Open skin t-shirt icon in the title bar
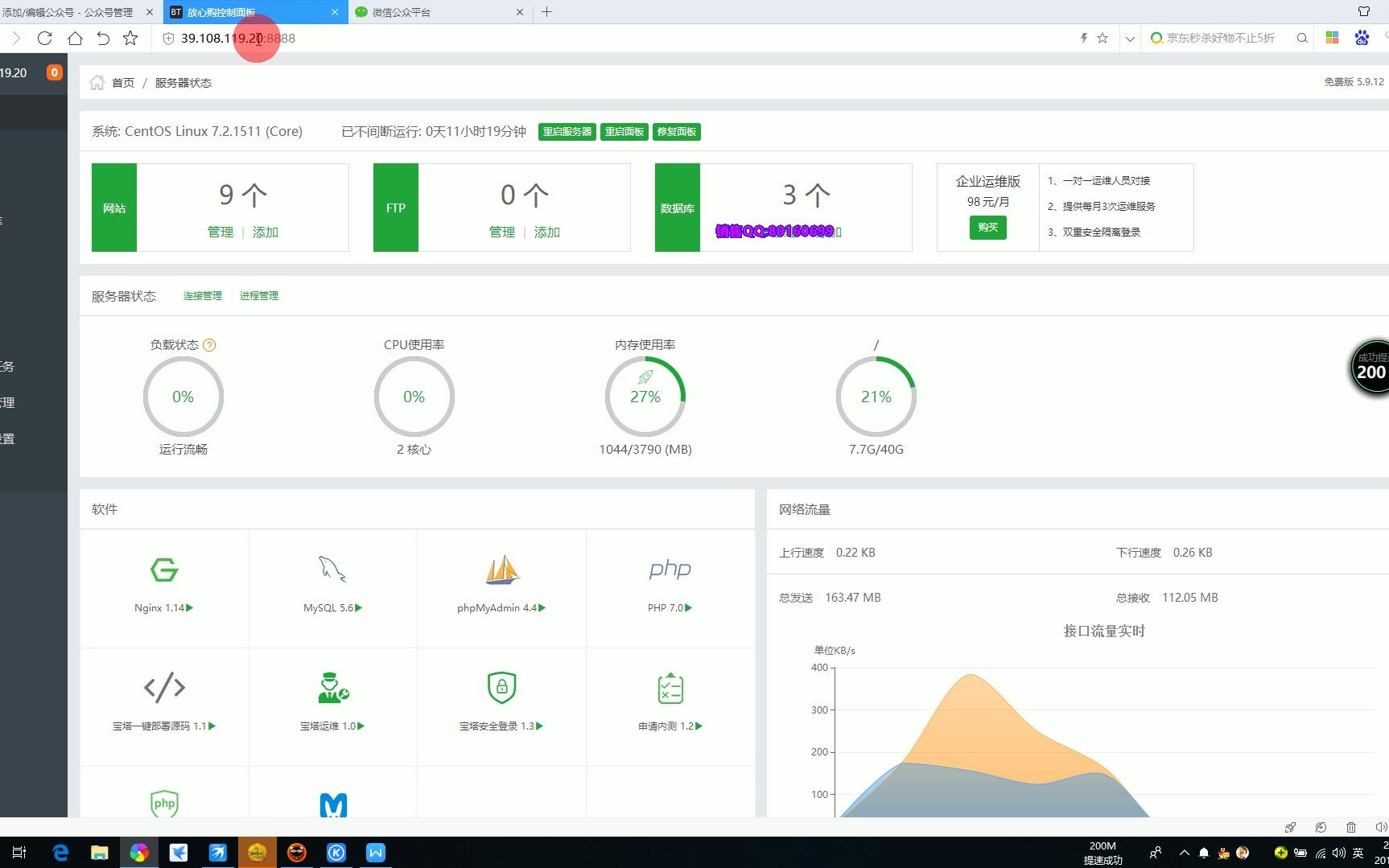 pos(1363,11)
